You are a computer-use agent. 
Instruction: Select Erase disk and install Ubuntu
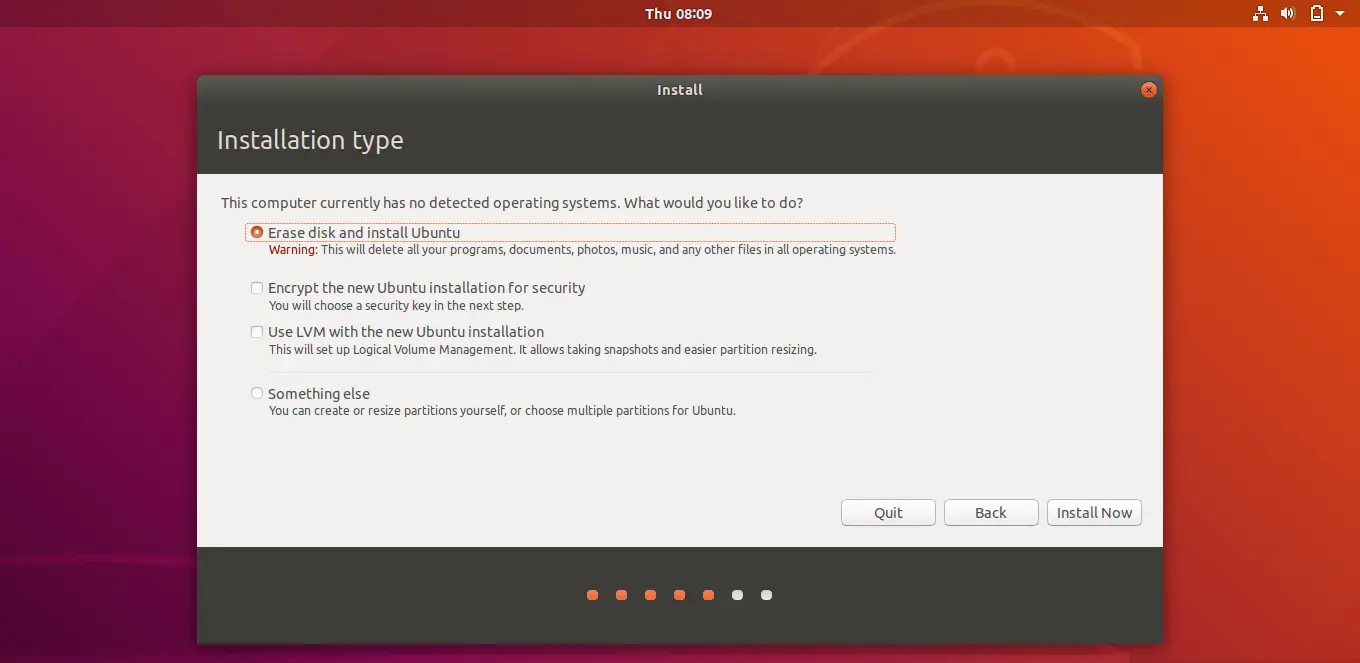[x=257, y=232]
